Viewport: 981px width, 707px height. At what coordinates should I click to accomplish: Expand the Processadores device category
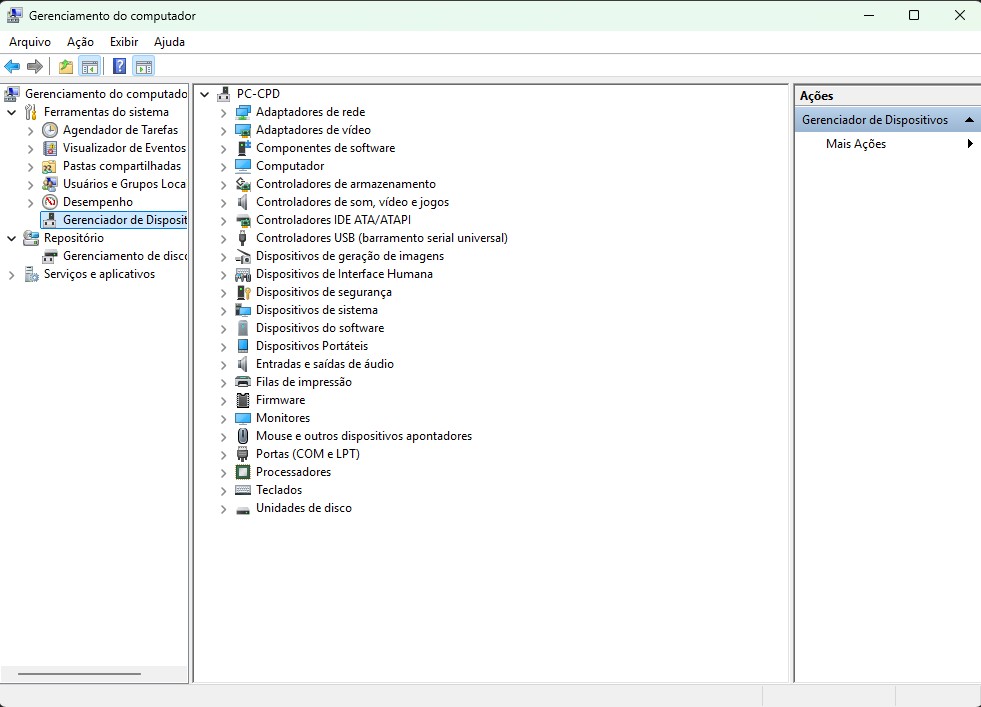(224, 473)
